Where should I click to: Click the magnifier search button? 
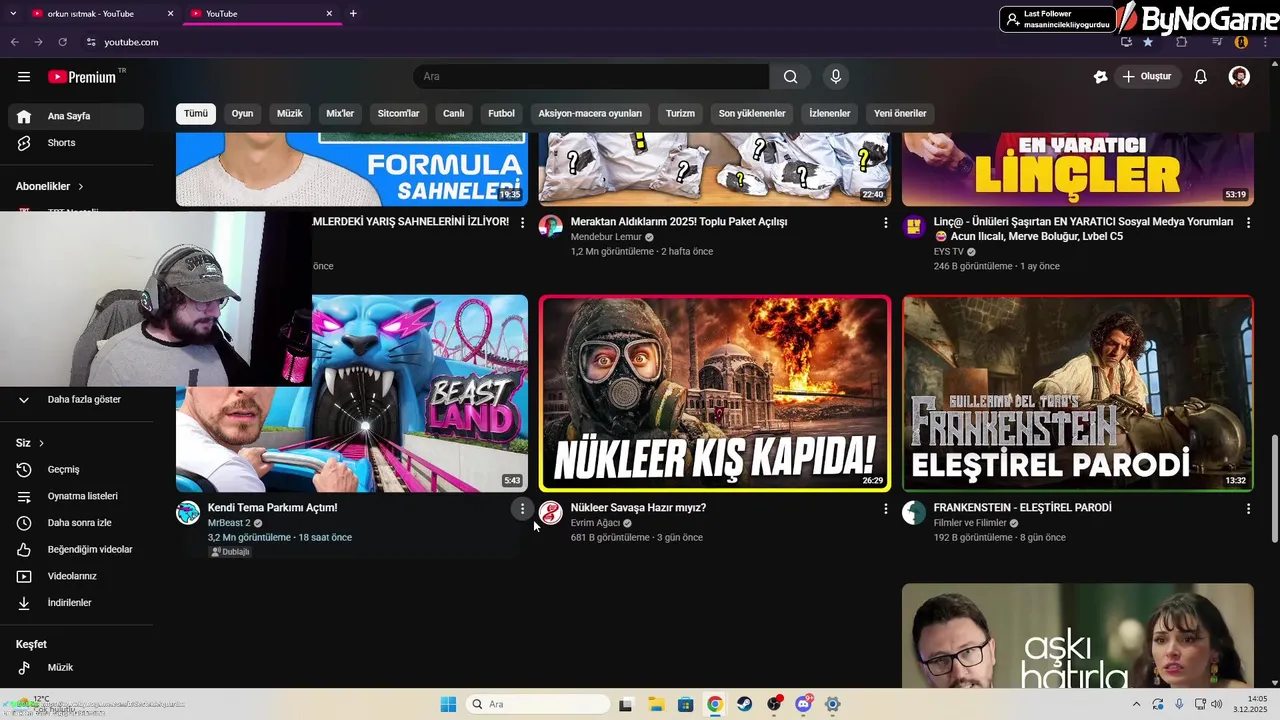[x=790, y=77]
